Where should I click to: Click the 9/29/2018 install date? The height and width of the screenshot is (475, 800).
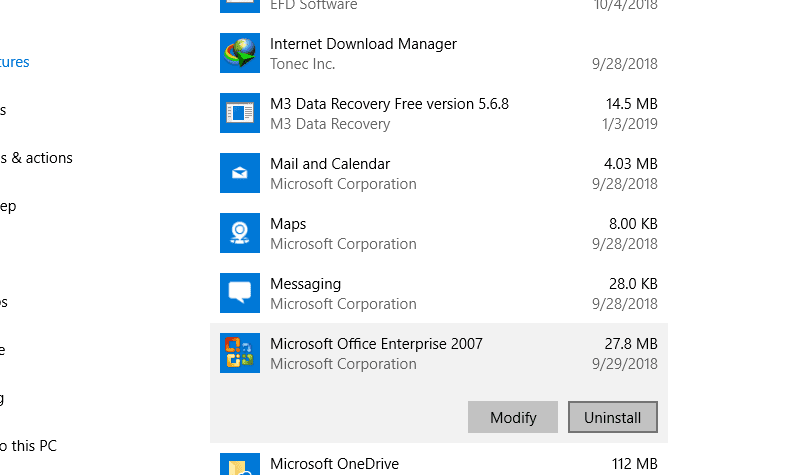(x=624, y=364)
